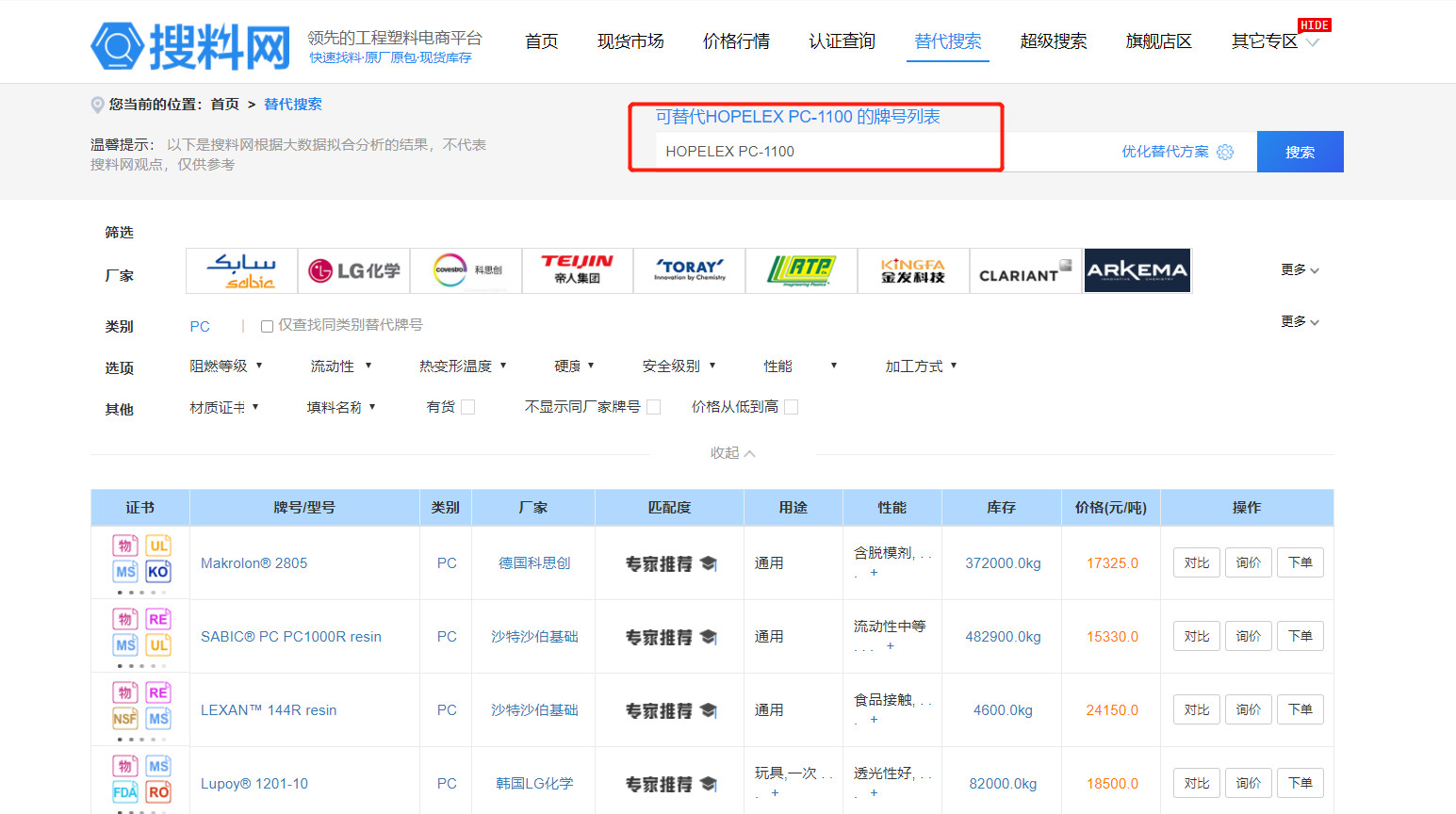
Task: Pick the RTP brand logo
Action: [800, 271]
